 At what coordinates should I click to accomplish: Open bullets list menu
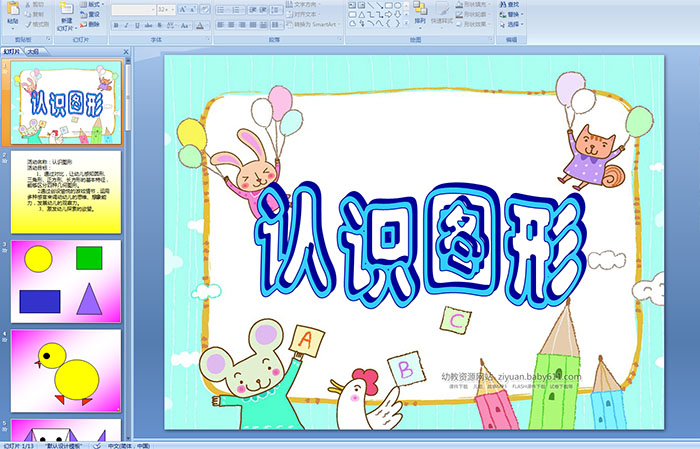coord(223,10)
